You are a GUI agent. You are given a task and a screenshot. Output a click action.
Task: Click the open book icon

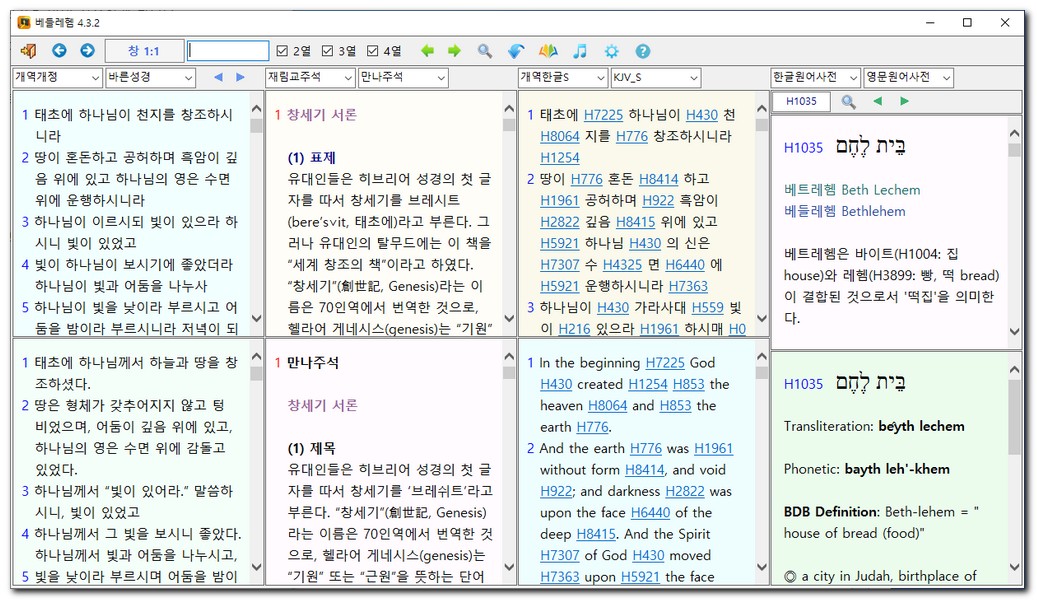547,51
